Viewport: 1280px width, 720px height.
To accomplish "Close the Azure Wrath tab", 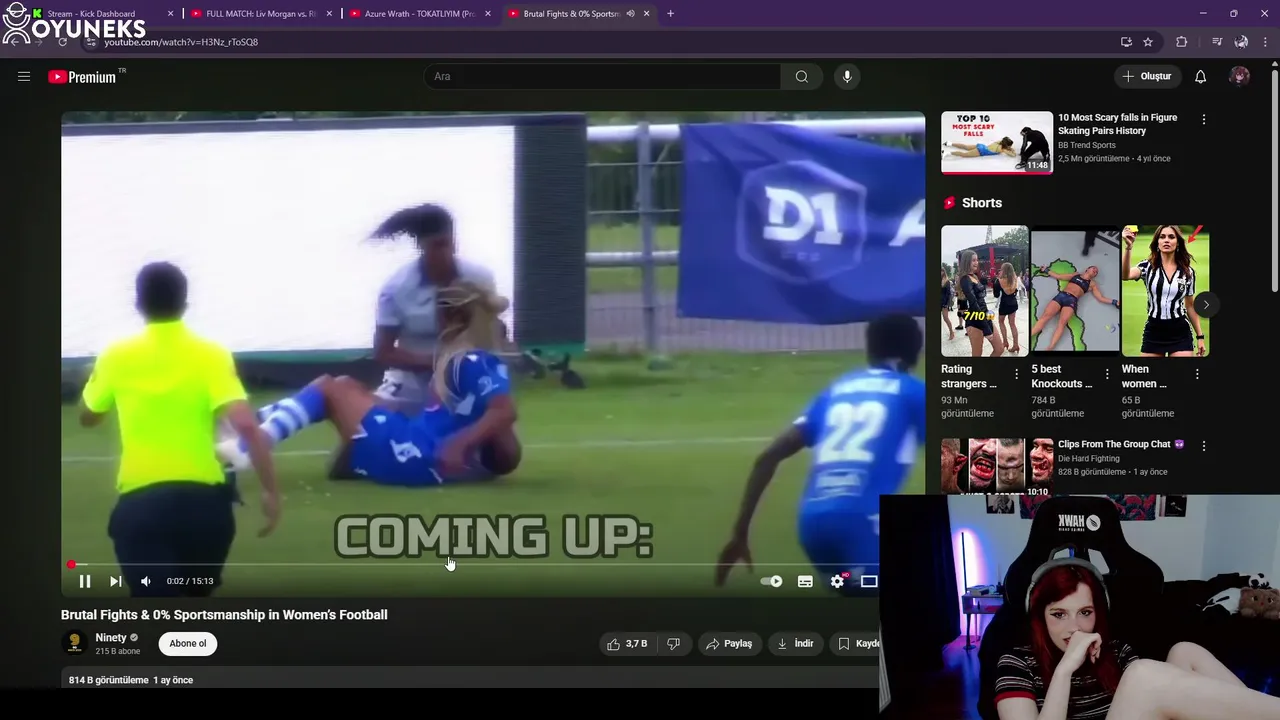I will 487,14.
